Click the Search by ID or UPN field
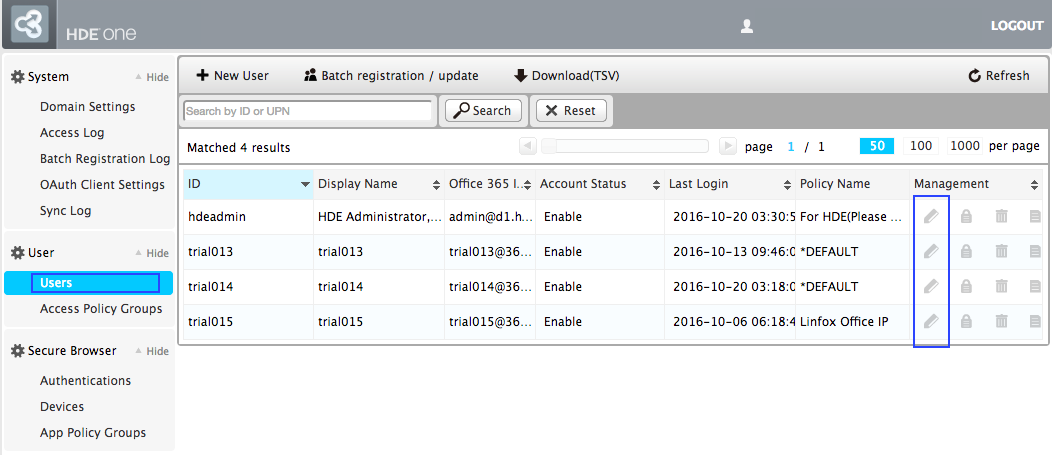Screen dimensions: 1052x455 pyautogui.click(x=307, y=111)
